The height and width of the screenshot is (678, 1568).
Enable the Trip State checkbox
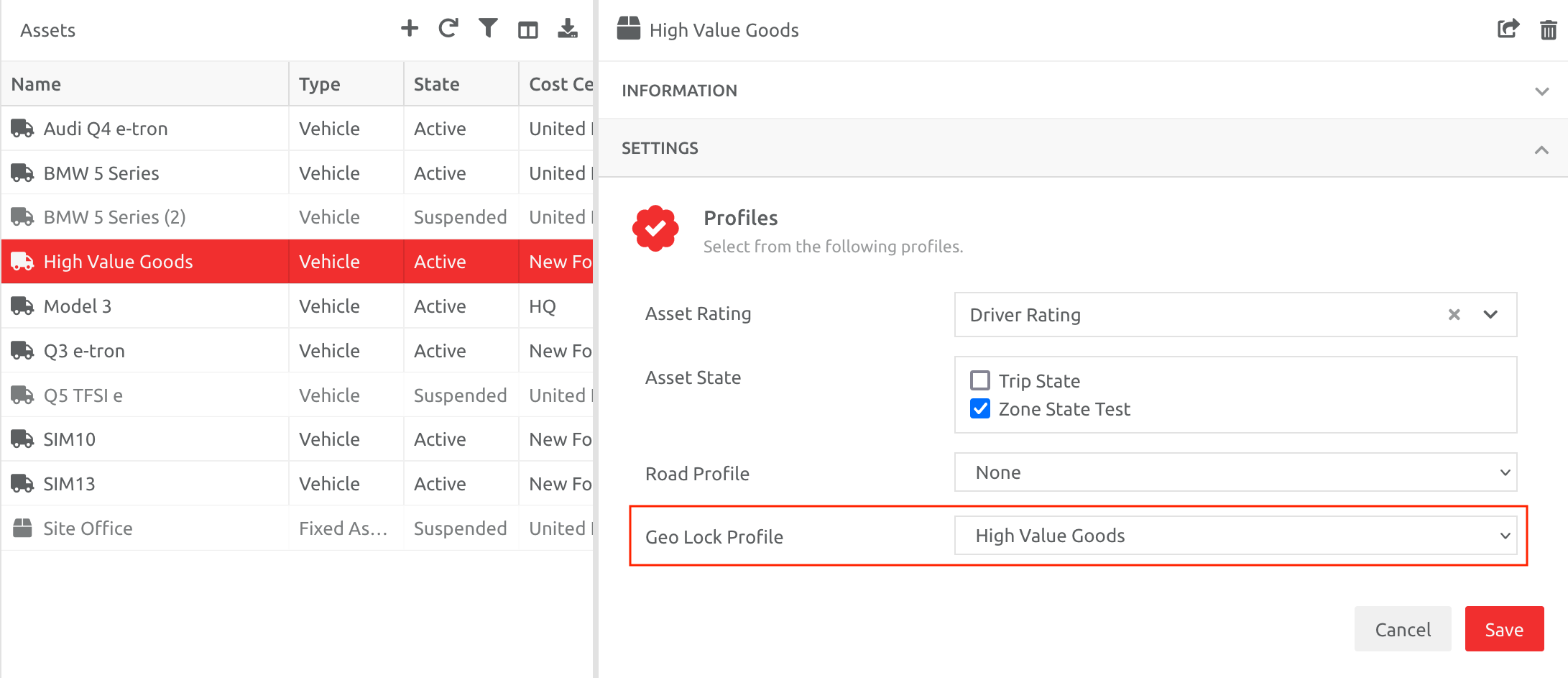click(x=980, y=380)
